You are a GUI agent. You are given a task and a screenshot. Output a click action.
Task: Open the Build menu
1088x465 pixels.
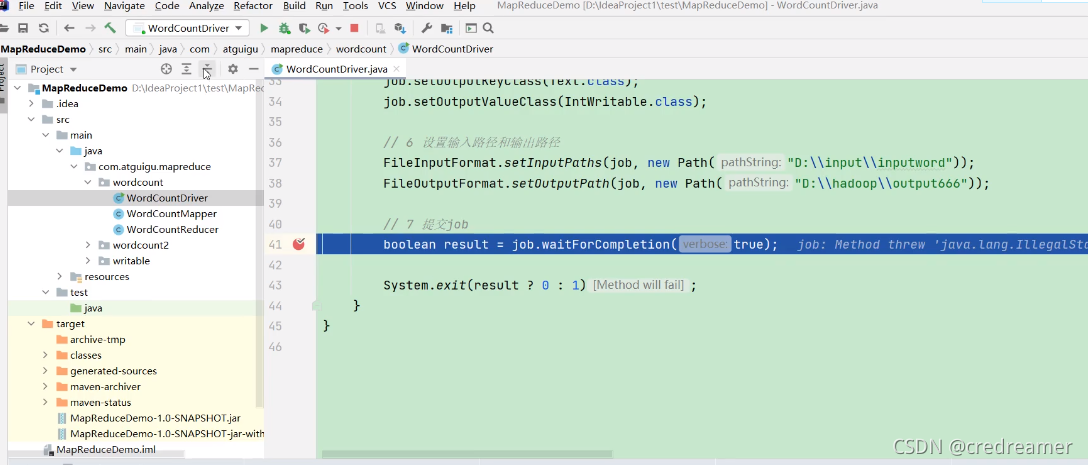point(294,6)
